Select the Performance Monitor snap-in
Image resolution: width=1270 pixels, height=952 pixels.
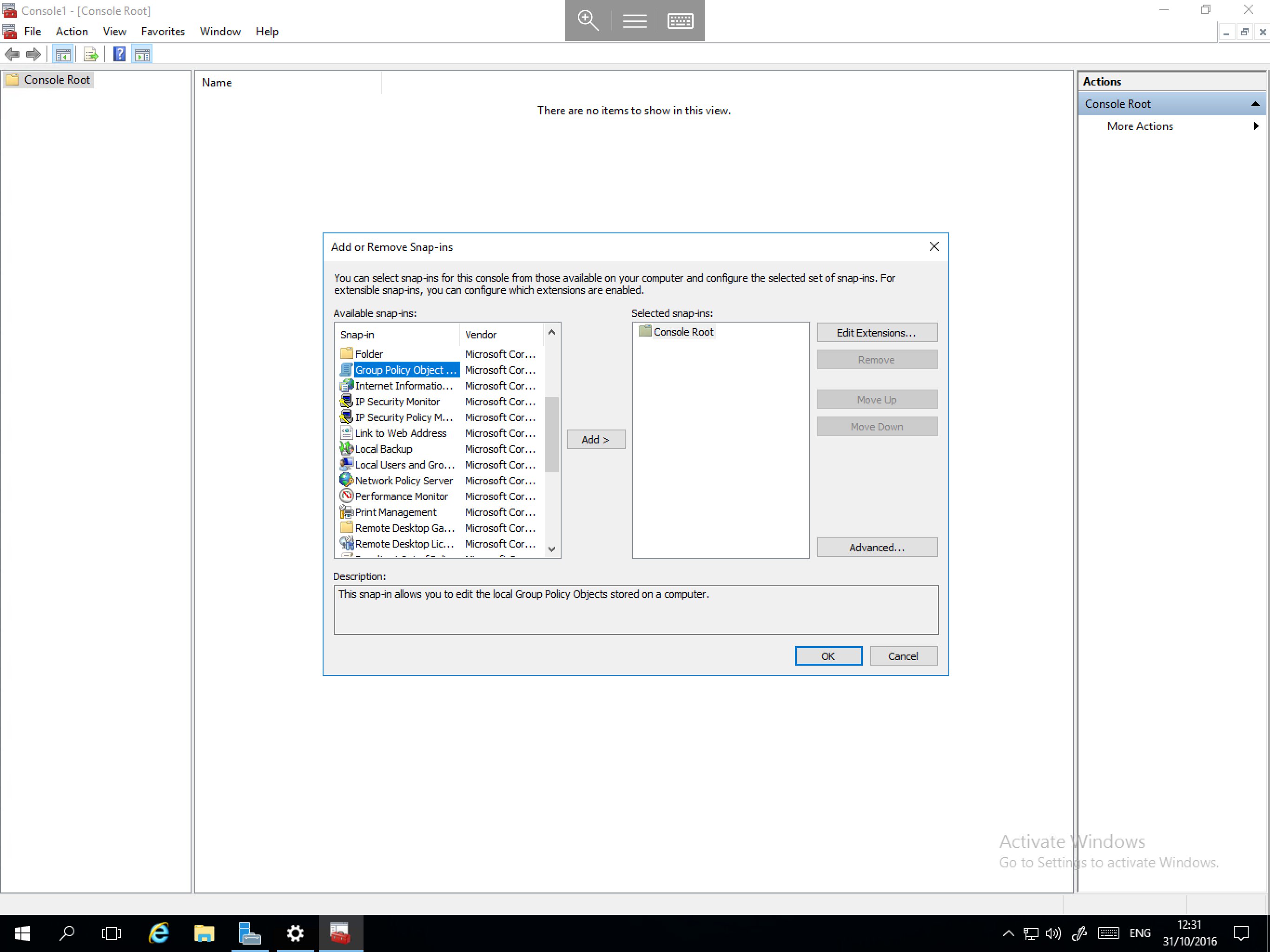click(401, 496)
